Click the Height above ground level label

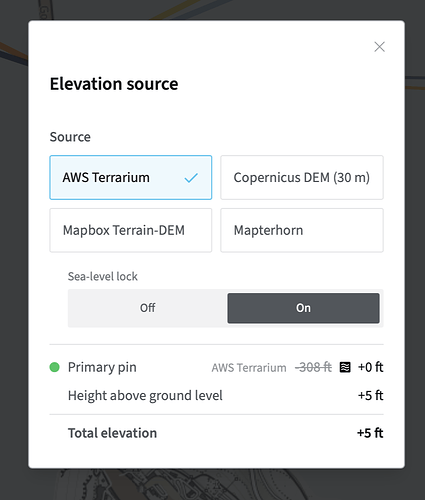tap(145, 396)
